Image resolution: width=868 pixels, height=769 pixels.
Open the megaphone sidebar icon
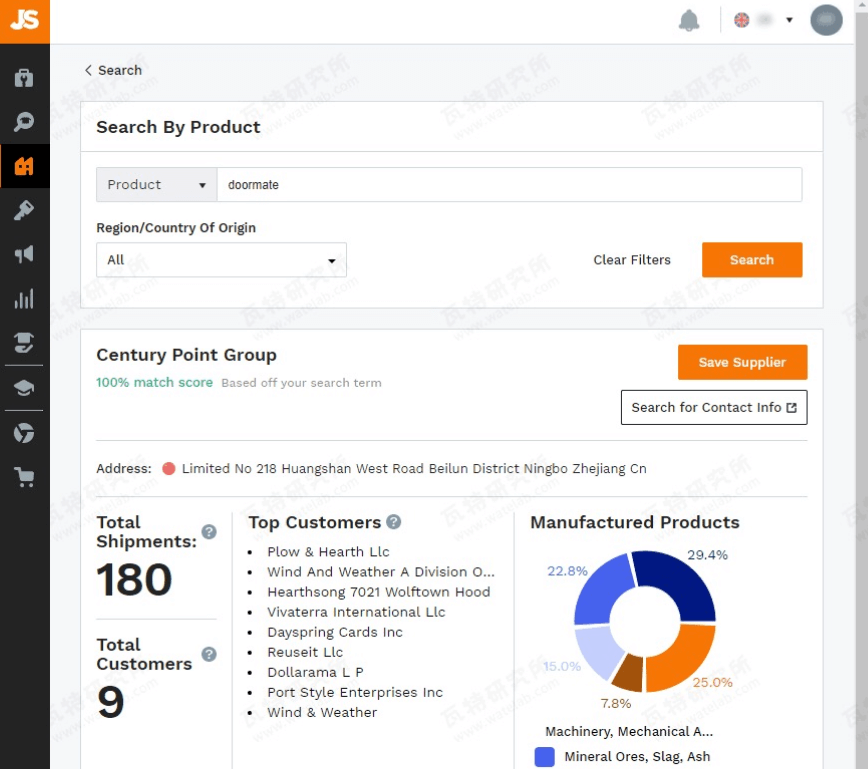pos(24,254)
